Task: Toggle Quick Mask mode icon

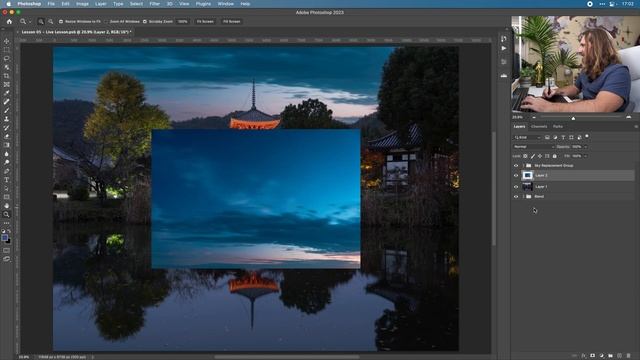Action: [x=7, y=250]
